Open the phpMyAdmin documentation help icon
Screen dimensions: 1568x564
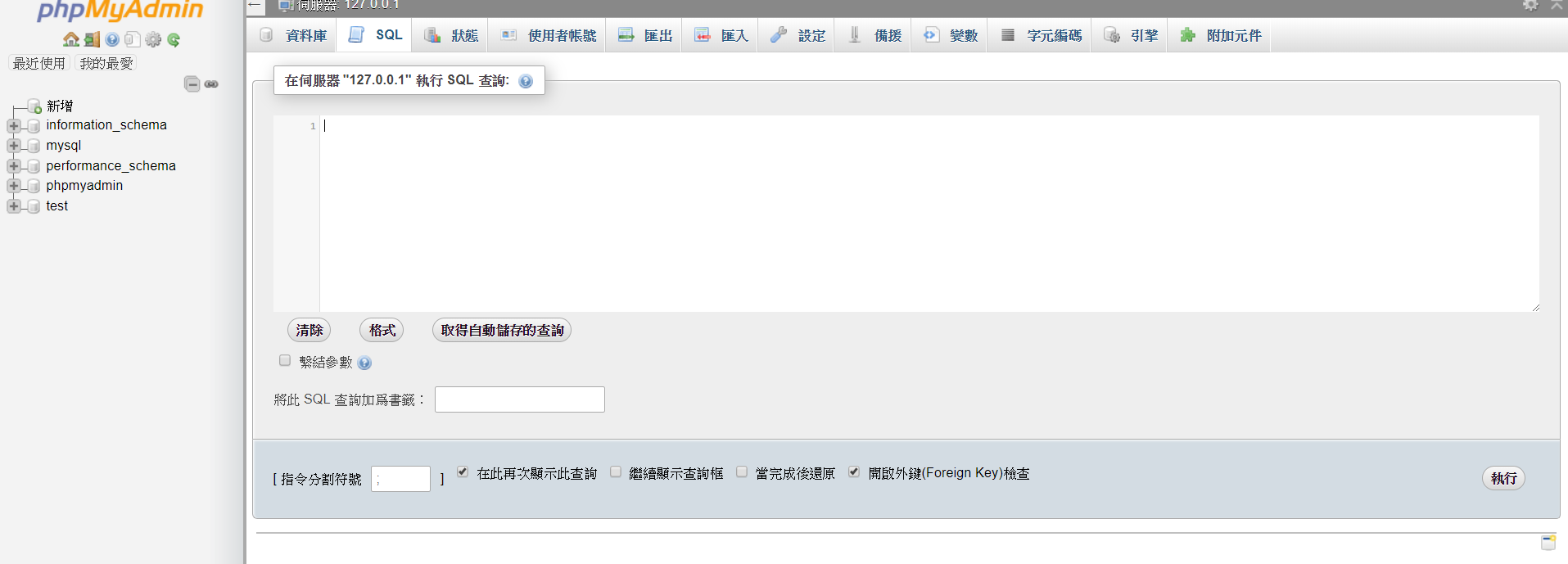pos(112,39)
